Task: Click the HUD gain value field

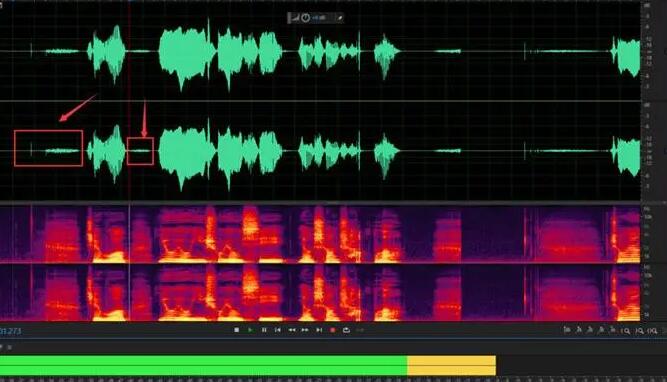Action: [x=319, y=18]
